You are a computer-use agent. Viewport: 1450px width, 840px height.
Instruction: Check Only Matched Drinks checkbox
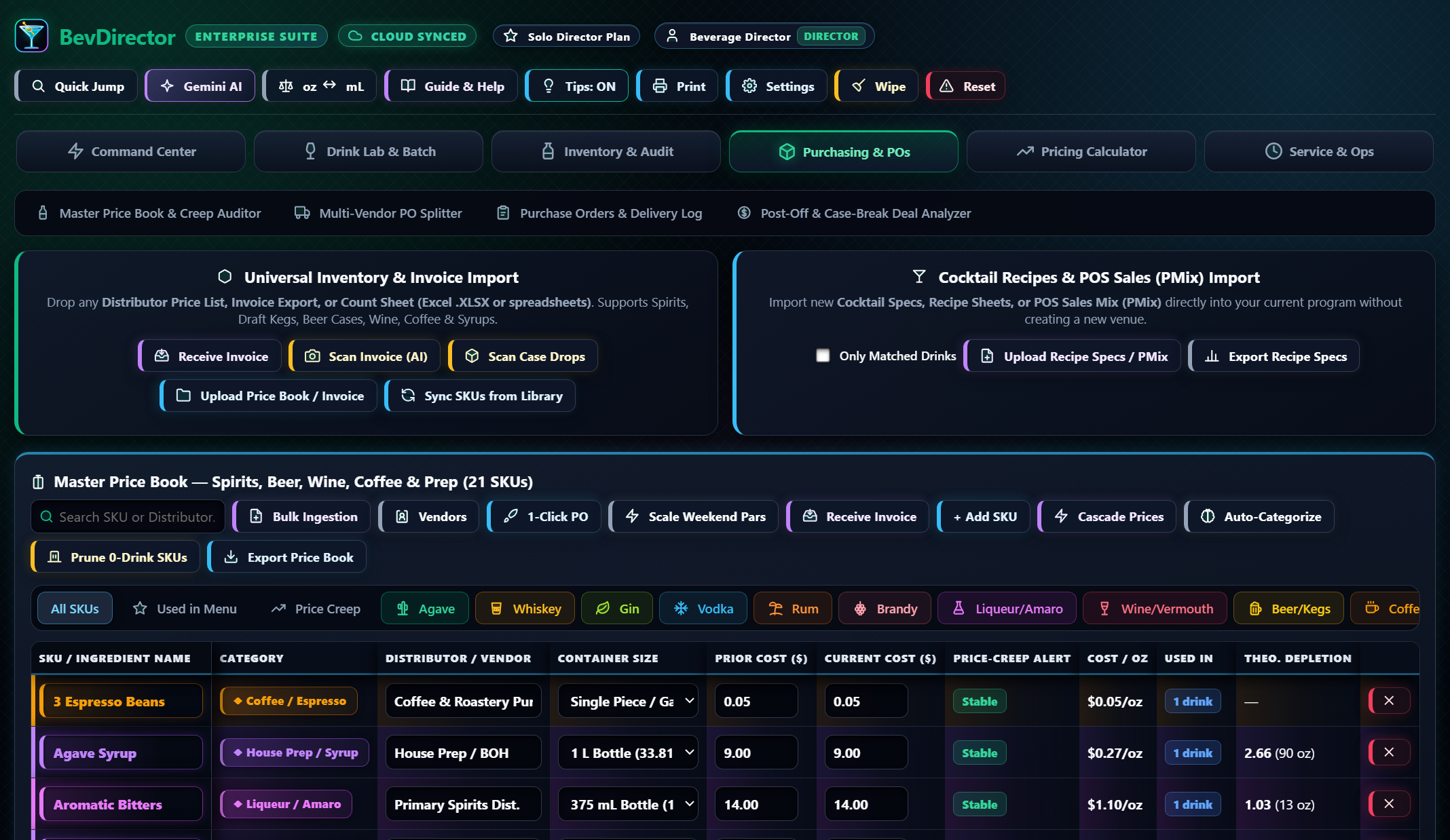pos(823,356)
